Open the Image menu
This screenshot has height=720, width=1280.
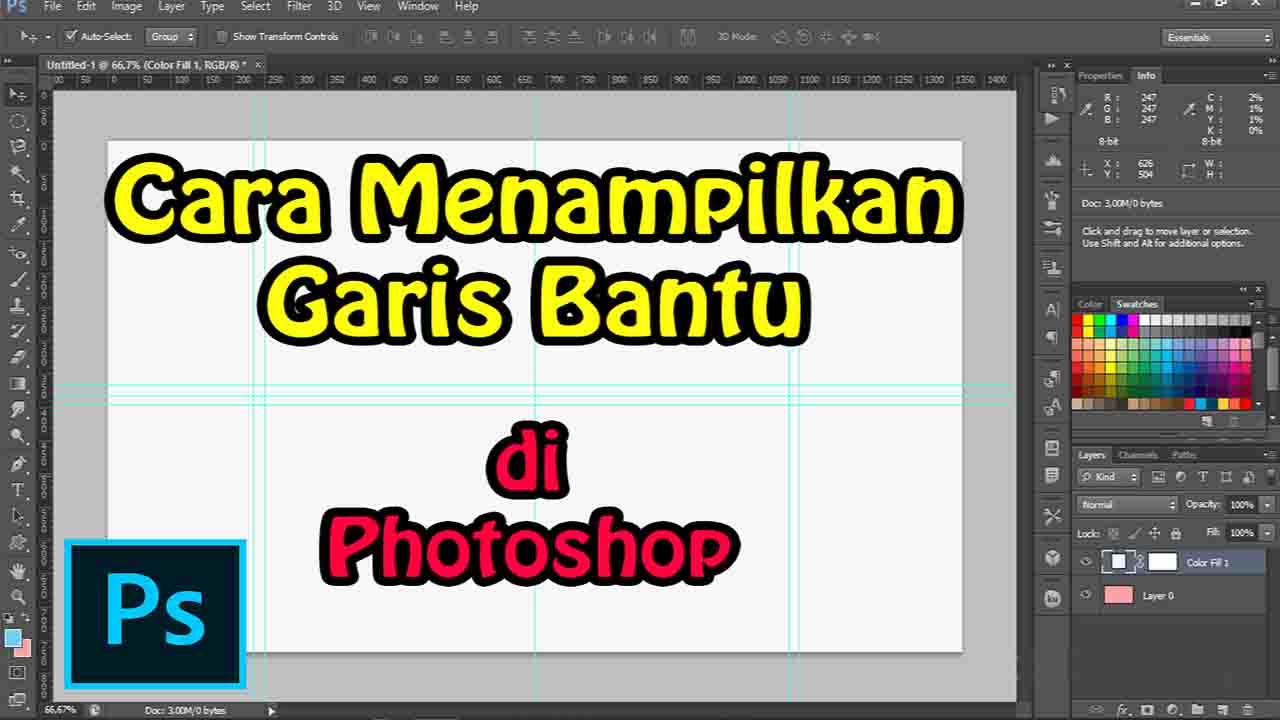(126, 6)
